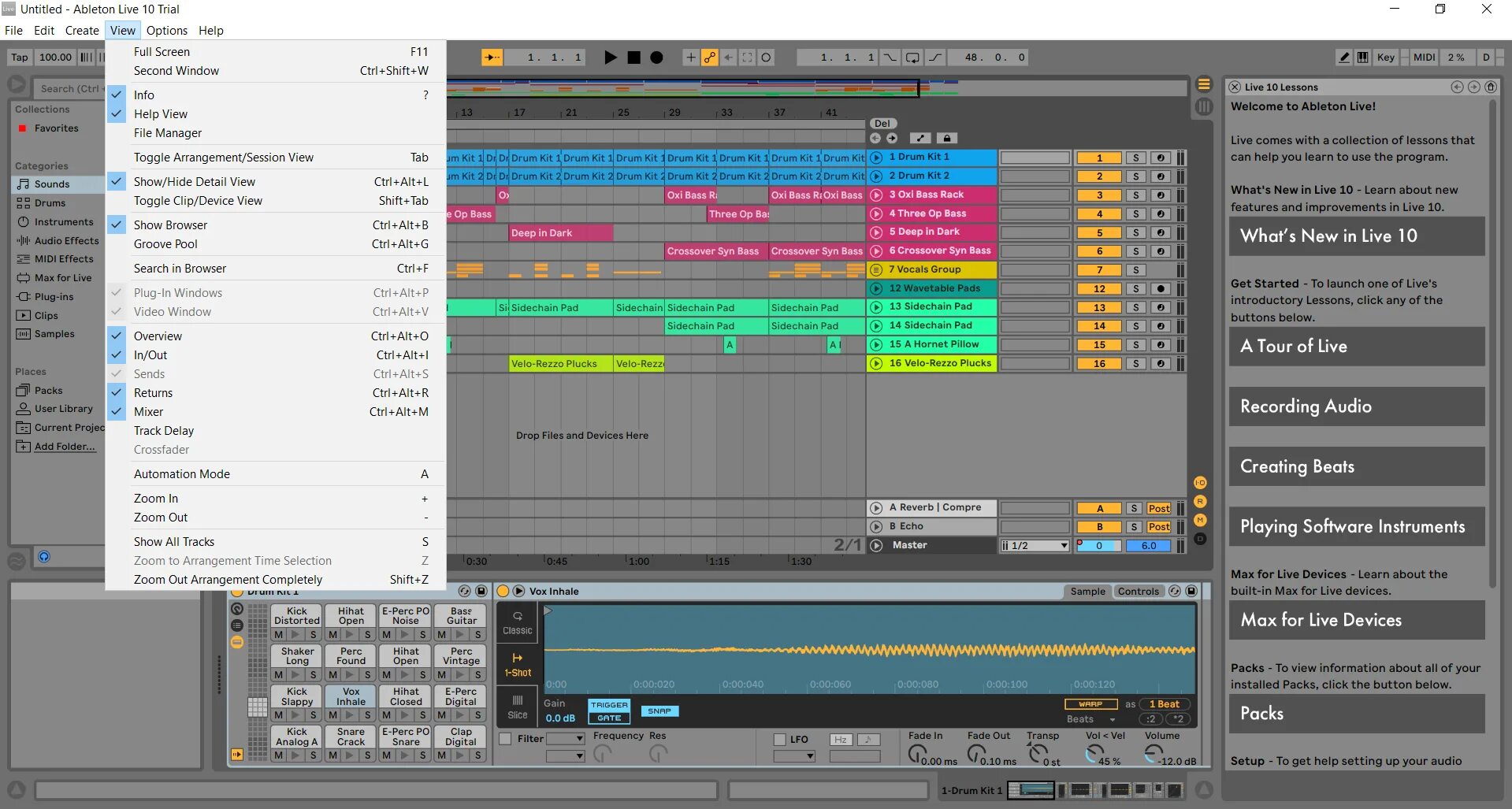Viewport: 1512px width, 809px height.
Task: Choose Automation Mode in View menu
Action: pos(276,474)
